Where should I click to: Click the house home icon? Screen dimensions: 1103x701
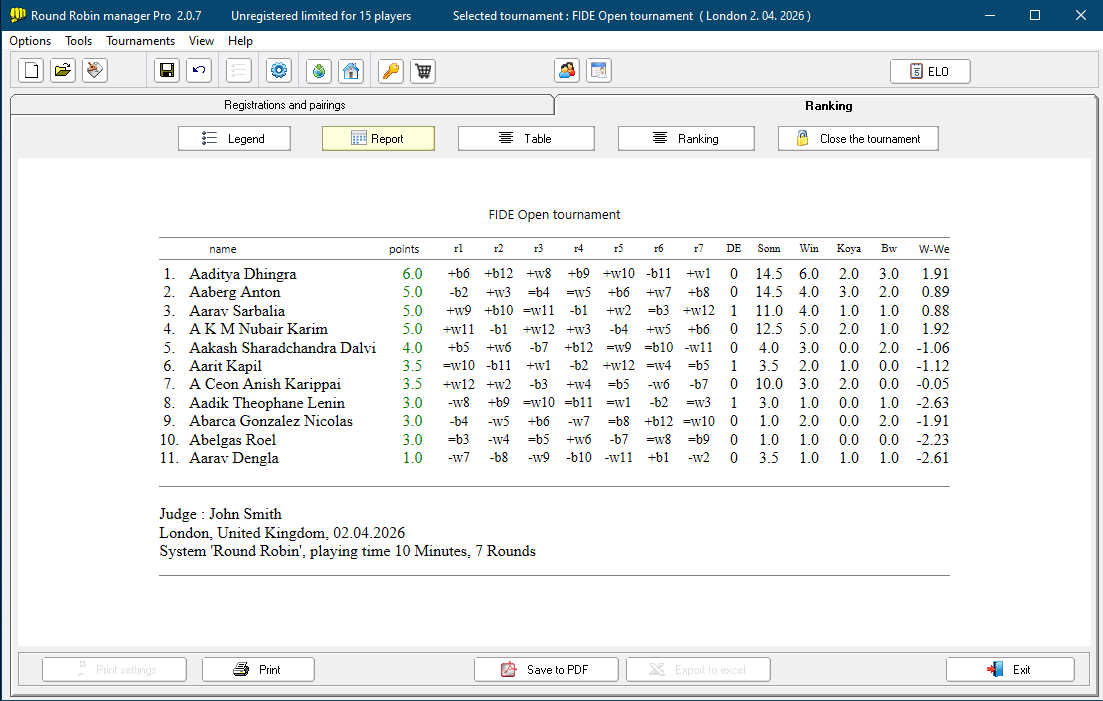(351, 71)
